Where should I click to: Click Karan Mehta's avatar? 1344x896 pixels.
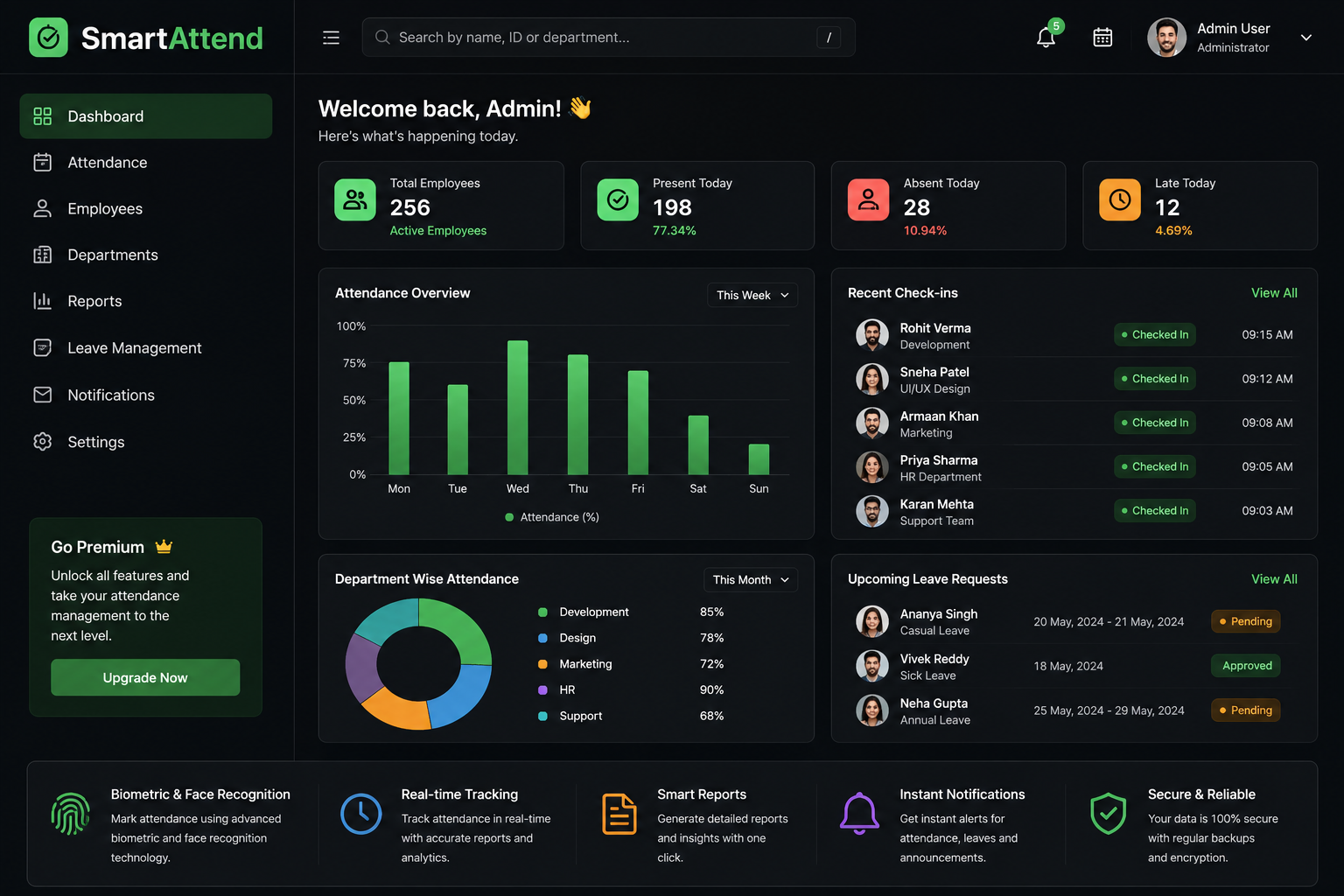point(872,511)
